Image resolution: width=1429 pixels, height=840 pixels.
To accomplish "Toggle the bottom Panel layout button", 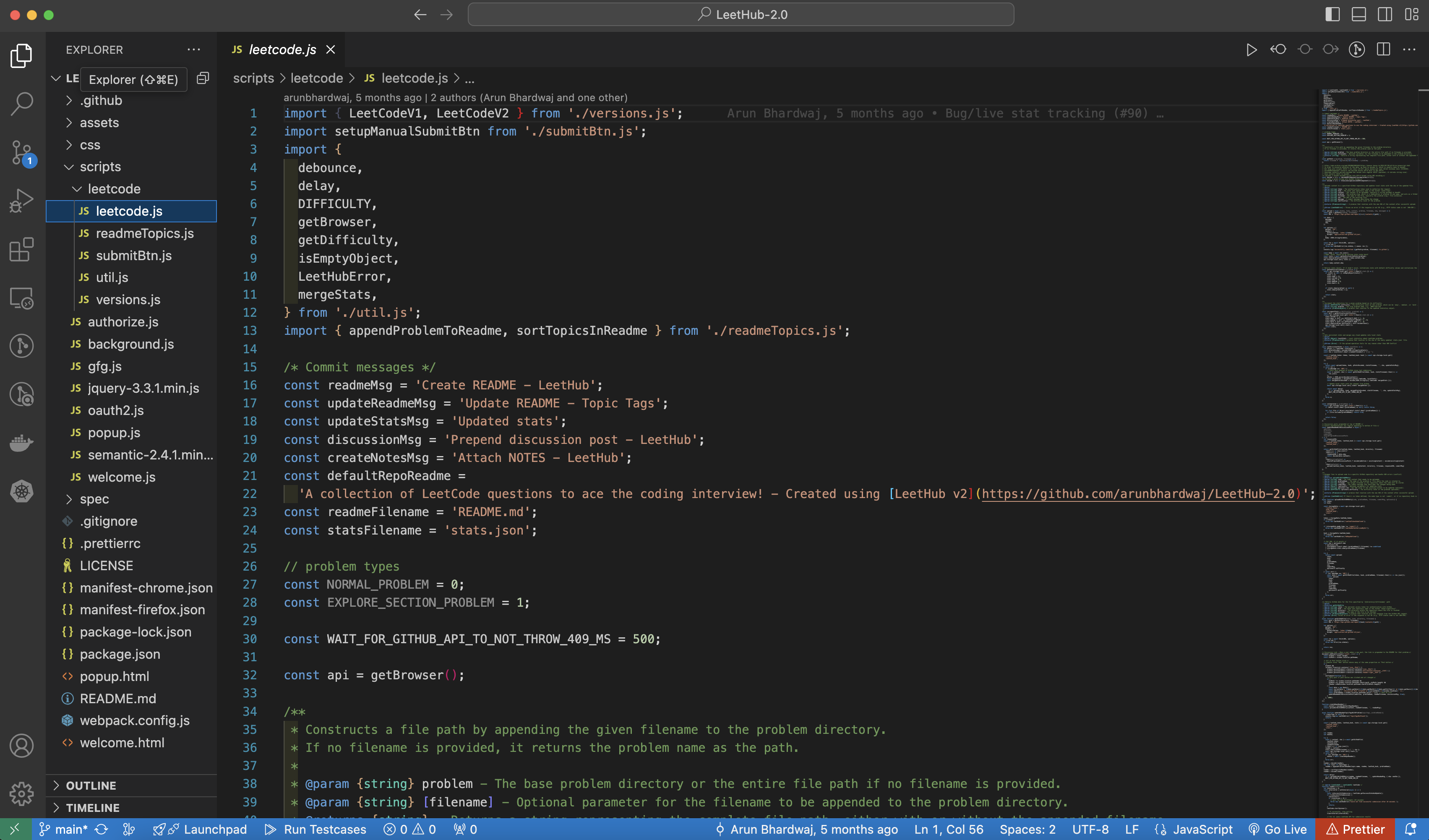I will pos(1359,15).
